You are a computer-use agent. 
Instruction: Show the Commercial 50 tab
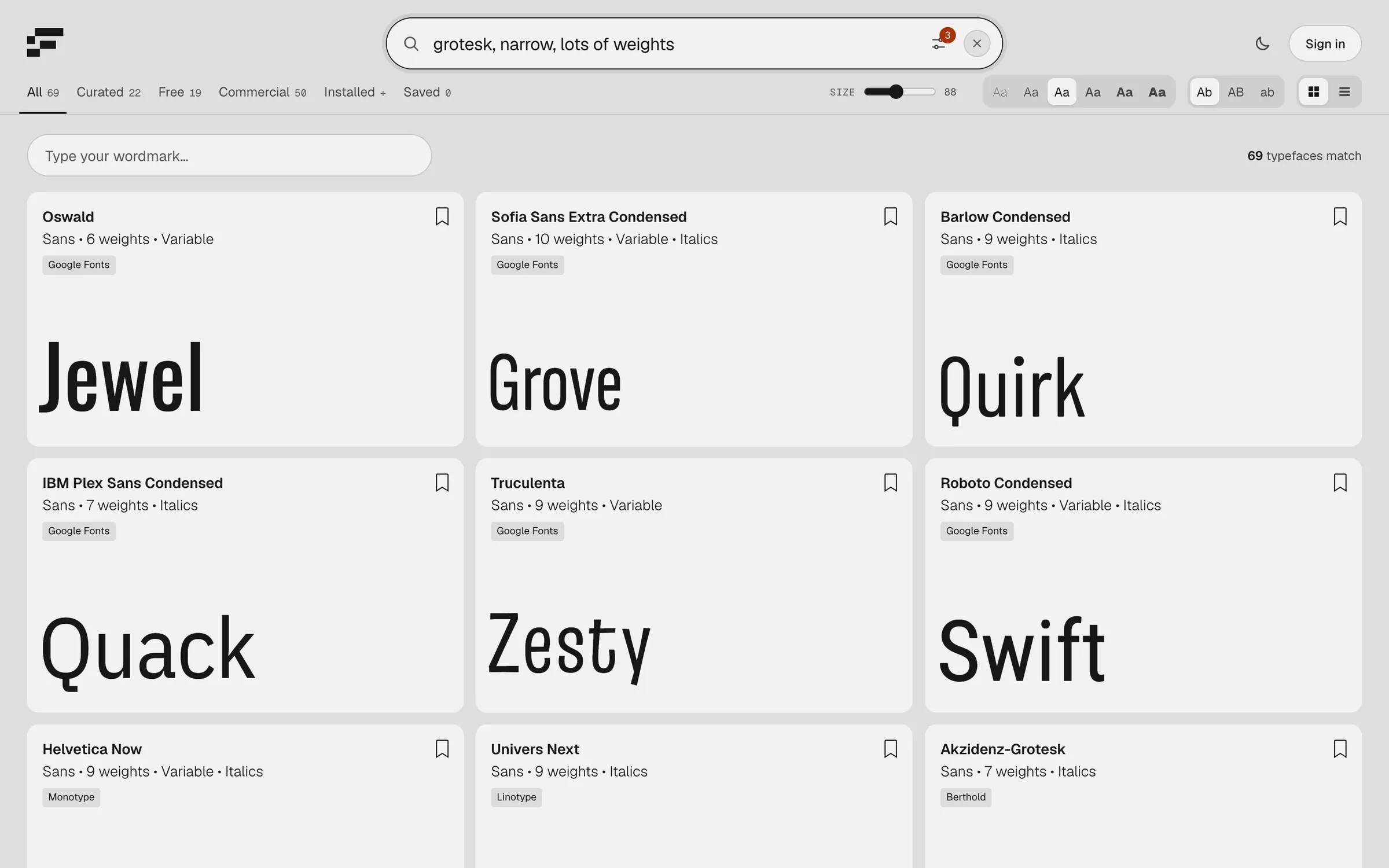point(263,92)
